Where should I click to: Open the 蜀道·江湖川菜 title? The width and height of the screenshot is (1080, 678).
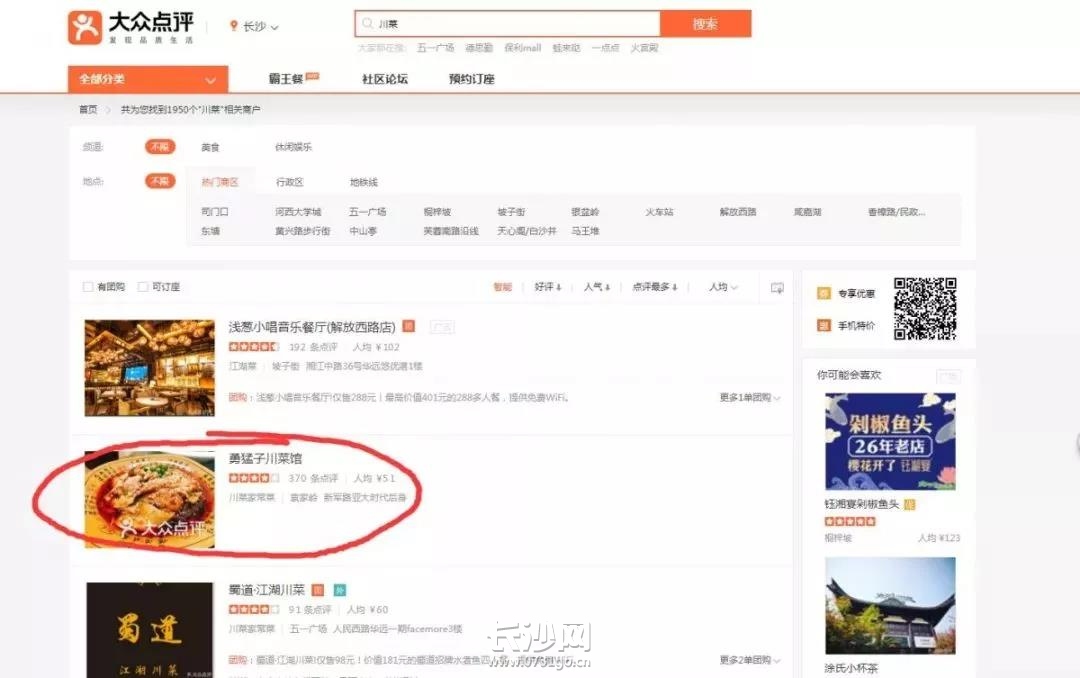point(267,590)
